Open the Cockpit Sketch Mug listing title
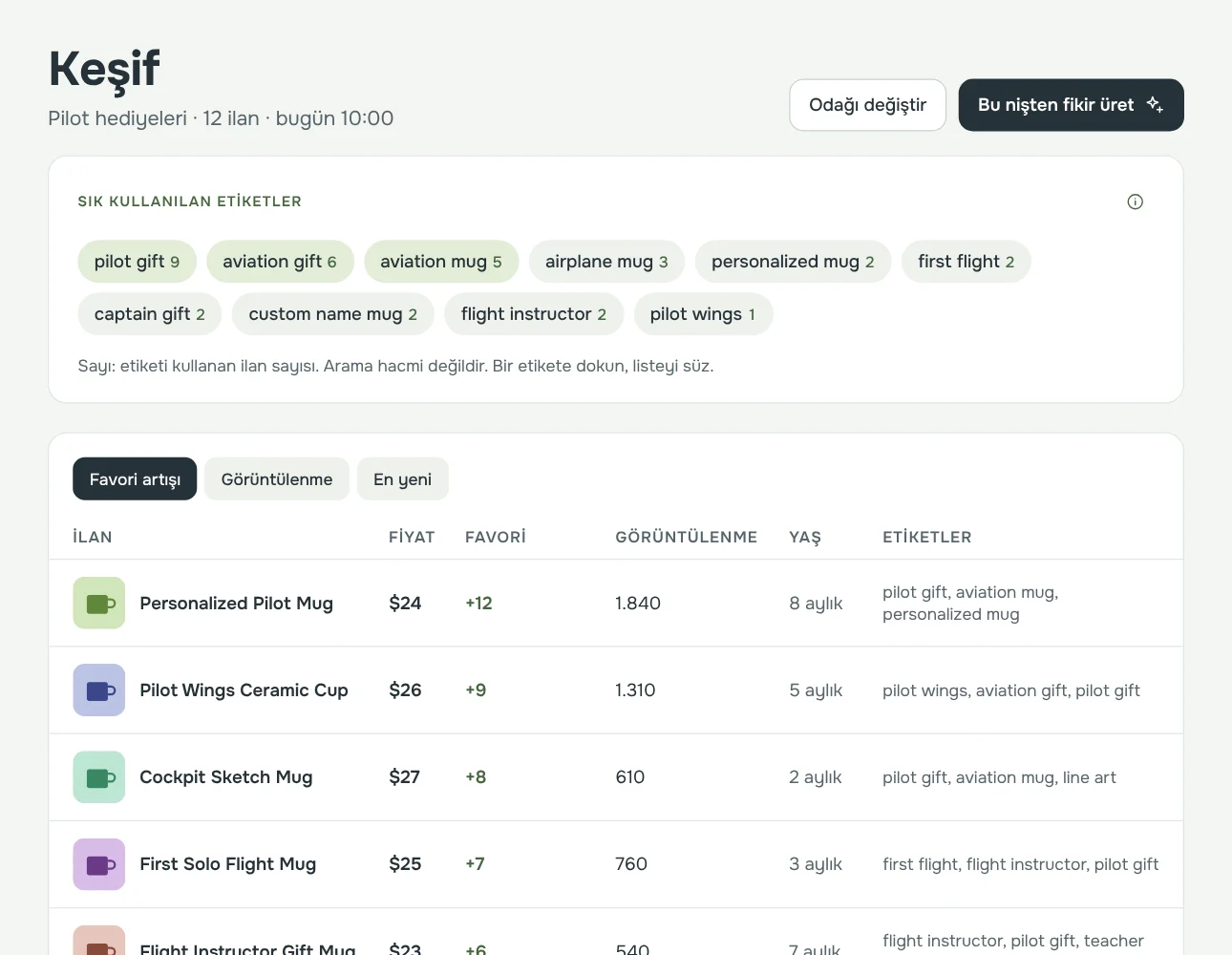The width and height of the screenshot is (1232, 955). [x=226, y=776]
